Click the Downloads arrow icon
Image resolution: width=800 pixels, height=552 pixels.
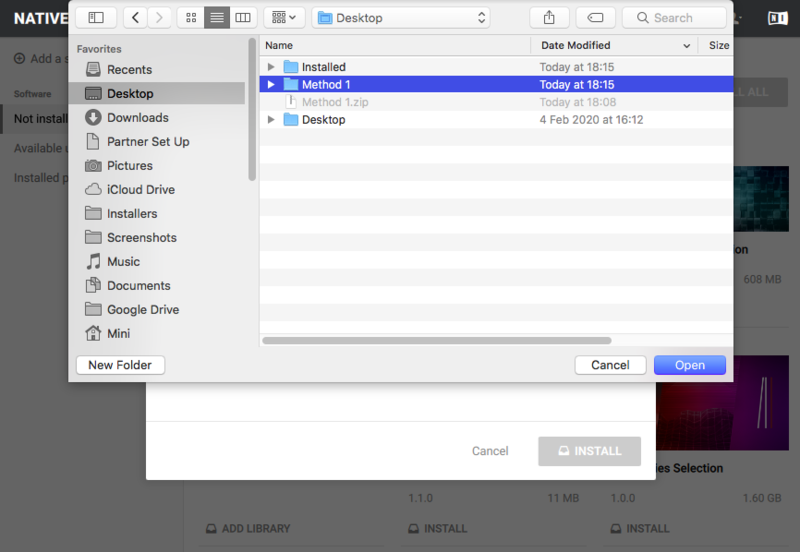(93, 117)
